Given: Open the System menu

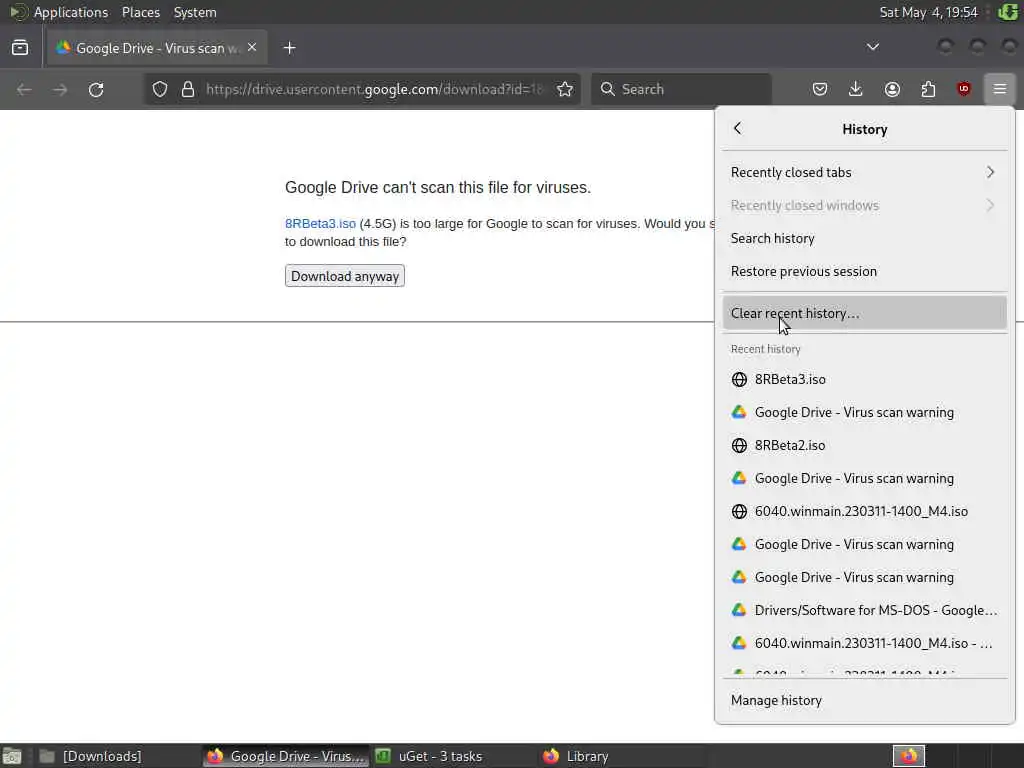Looking at the screenshot, I should click(195, 12).
